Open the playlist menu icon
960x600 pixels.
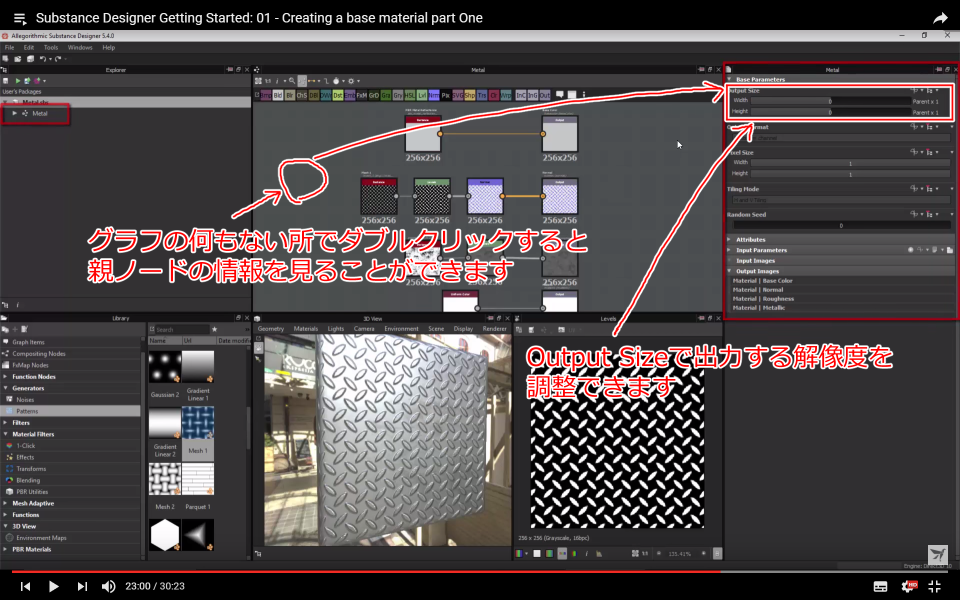coord(20,19)
